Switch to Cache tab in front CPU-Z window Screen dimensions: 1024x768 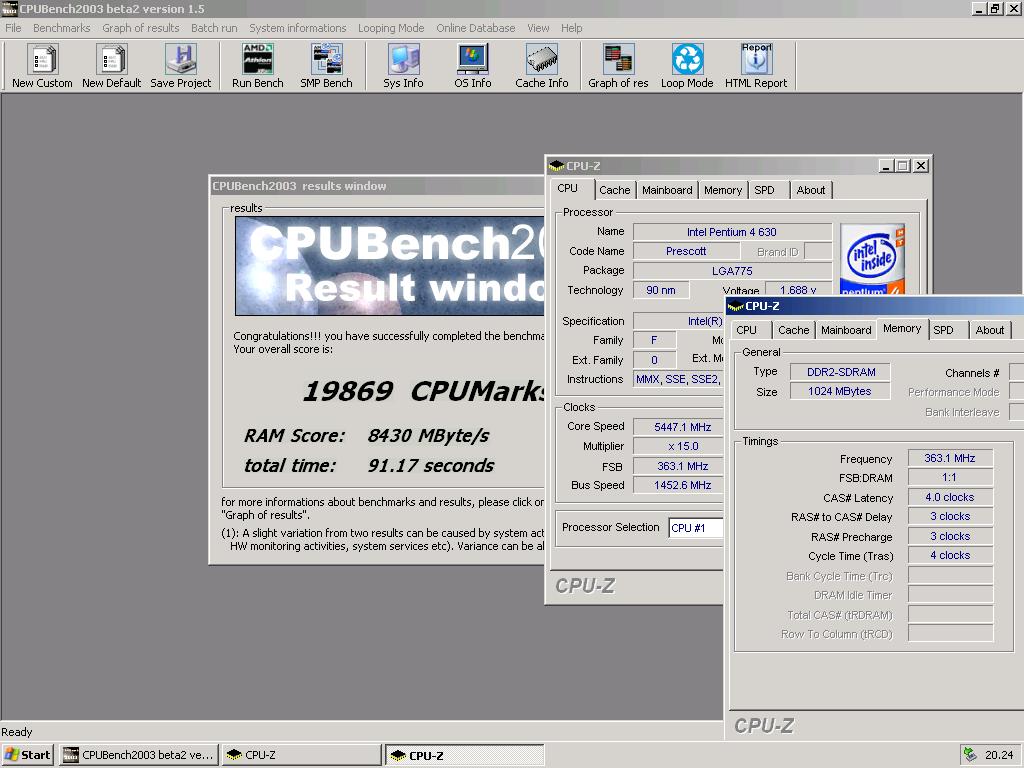coord(793,330)
